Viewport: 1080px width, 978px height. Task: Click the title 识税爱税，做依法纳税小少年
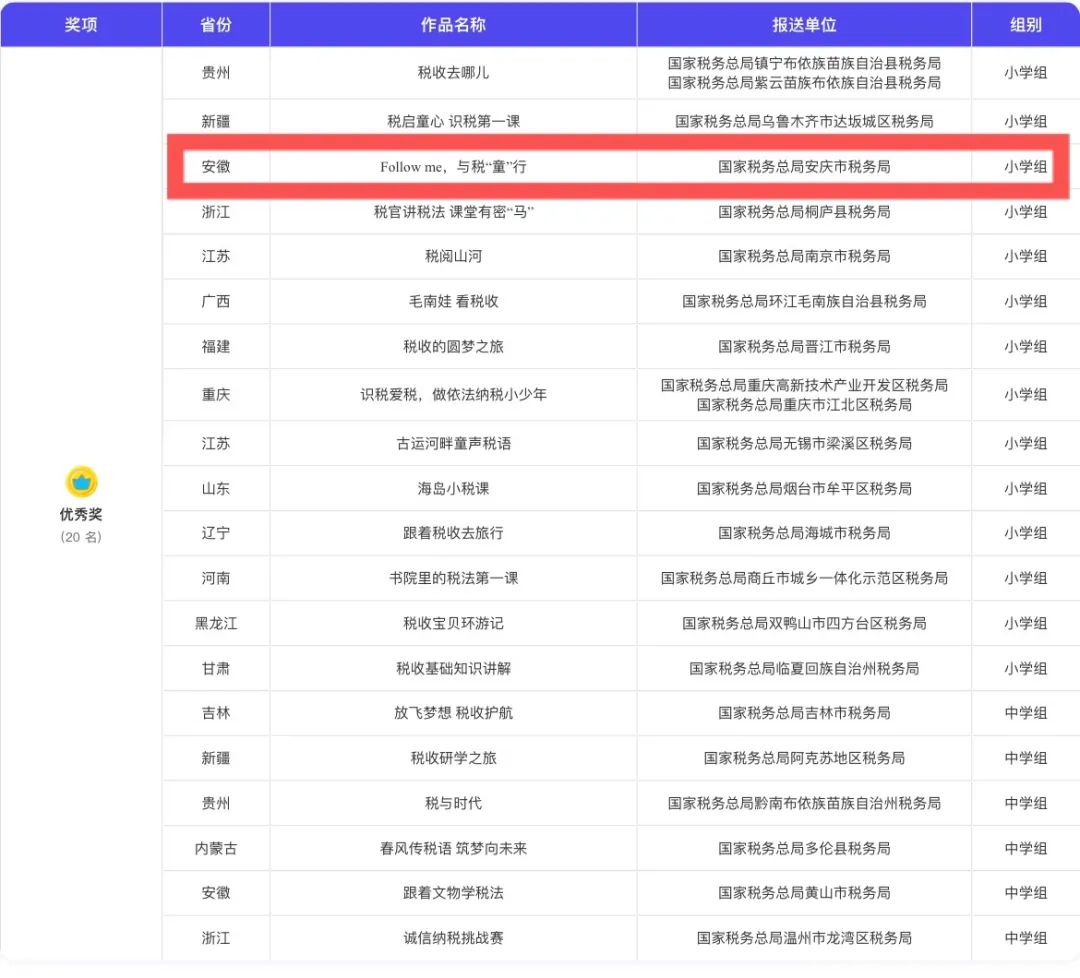coord(453,395)
